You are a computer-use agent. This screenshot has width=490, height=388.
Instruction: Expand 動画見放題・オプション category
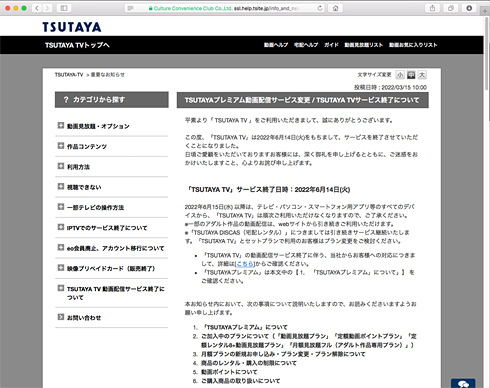pyautogui.click(x=112, y=126)
